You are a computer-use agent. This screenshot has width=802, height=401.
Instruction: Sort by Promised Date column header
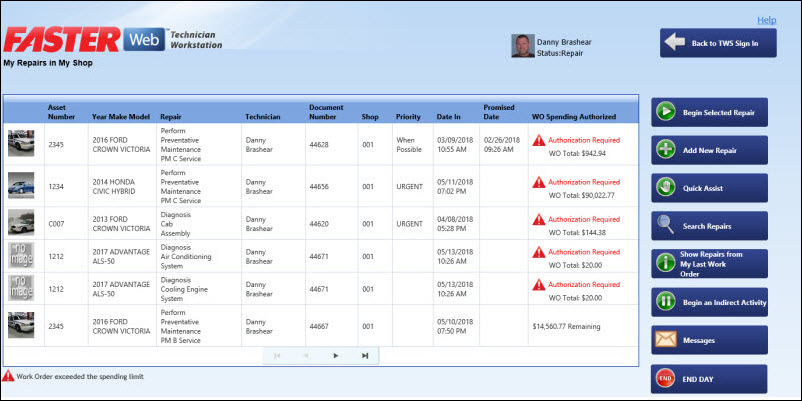[499, 112]
